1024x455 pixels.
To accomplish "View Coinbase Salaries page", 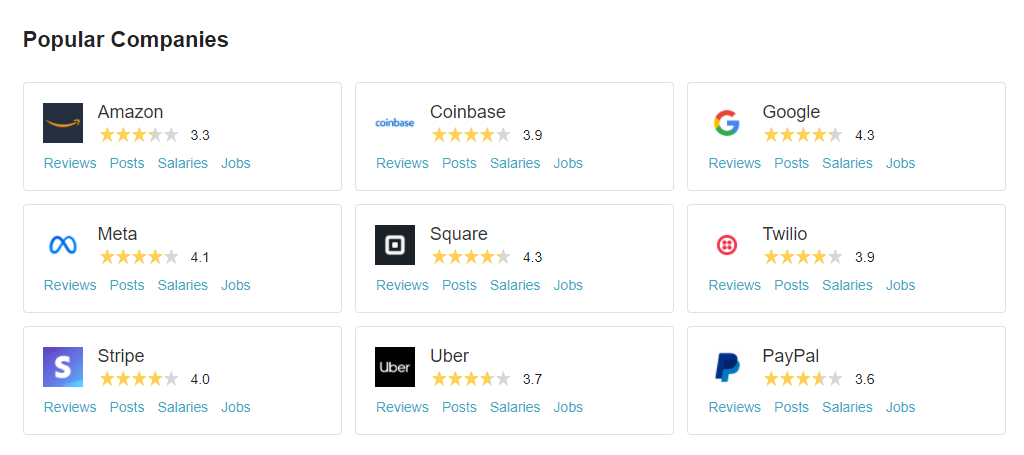I will 515,163.
